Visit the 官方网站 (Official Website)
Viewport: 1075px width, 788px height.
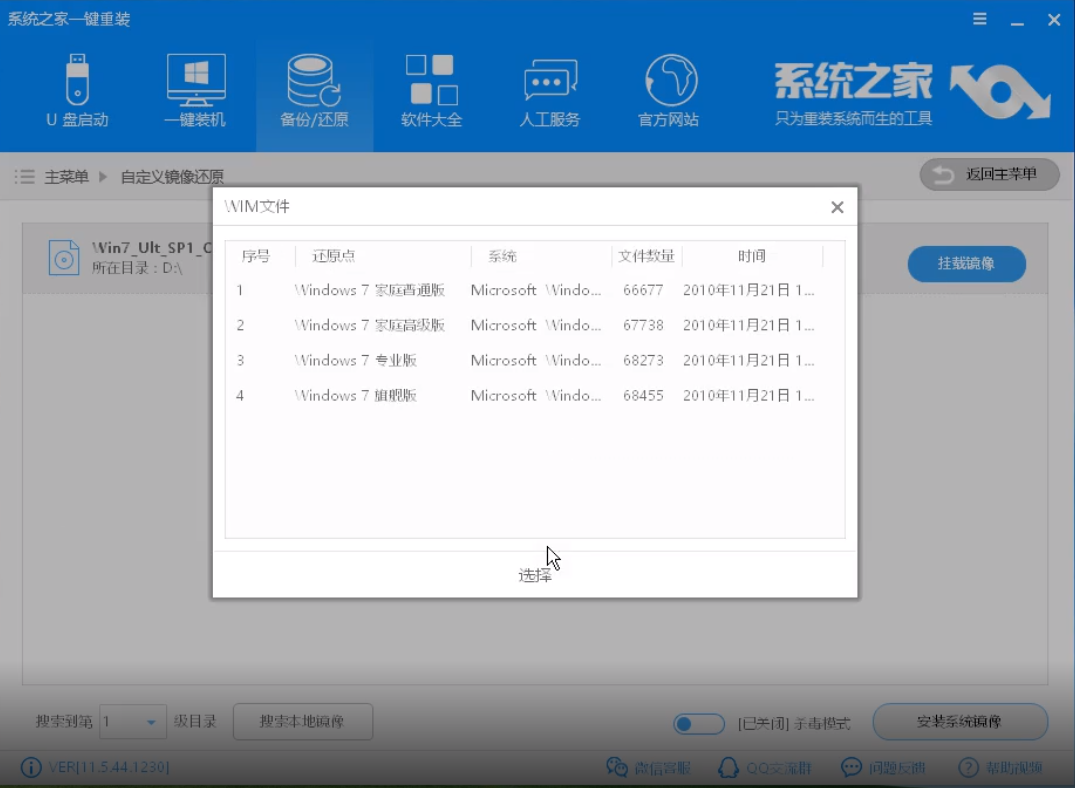667,92
